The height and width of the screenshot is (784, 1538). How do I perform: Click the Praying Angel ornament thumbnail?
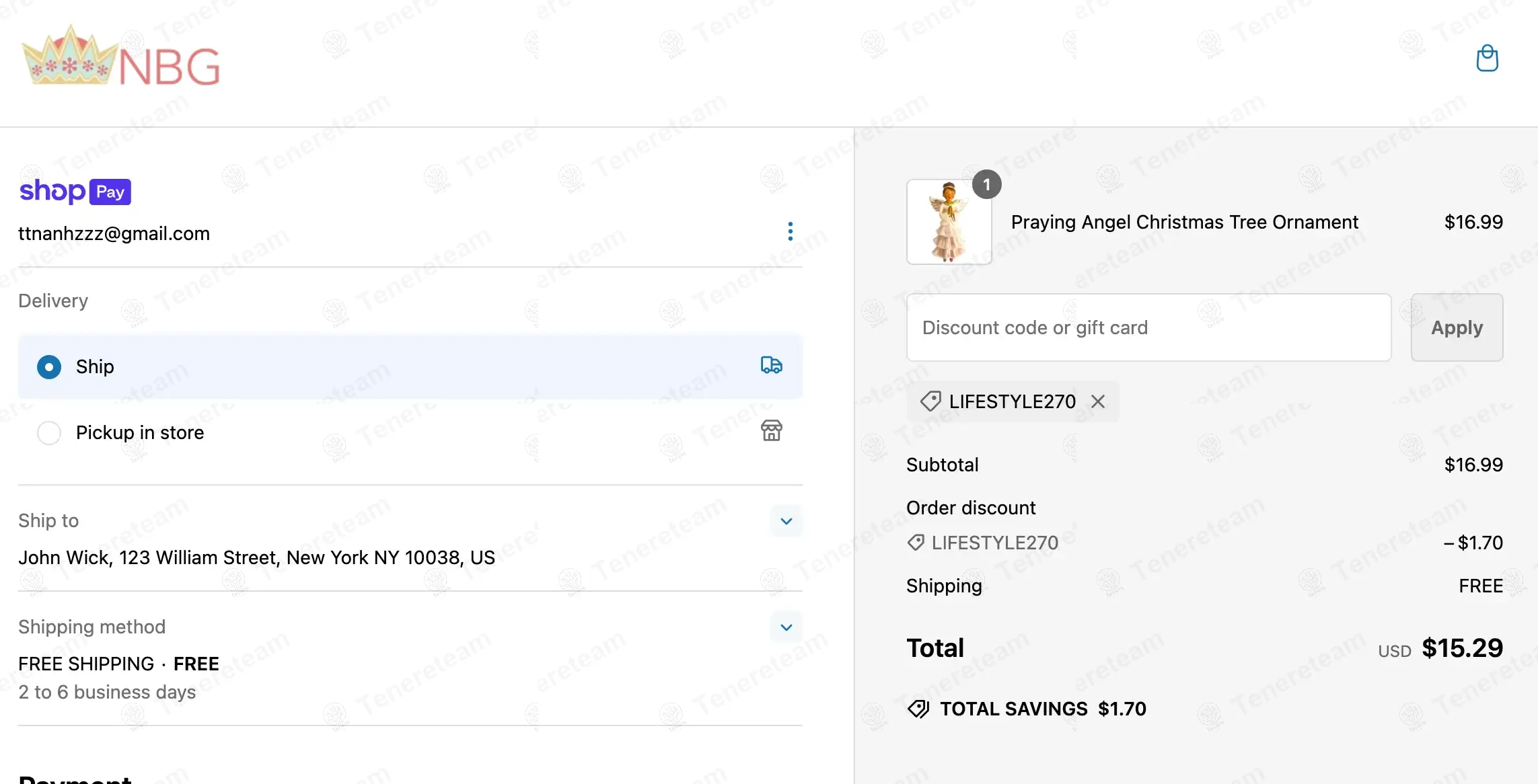click(x=949, y=222)
